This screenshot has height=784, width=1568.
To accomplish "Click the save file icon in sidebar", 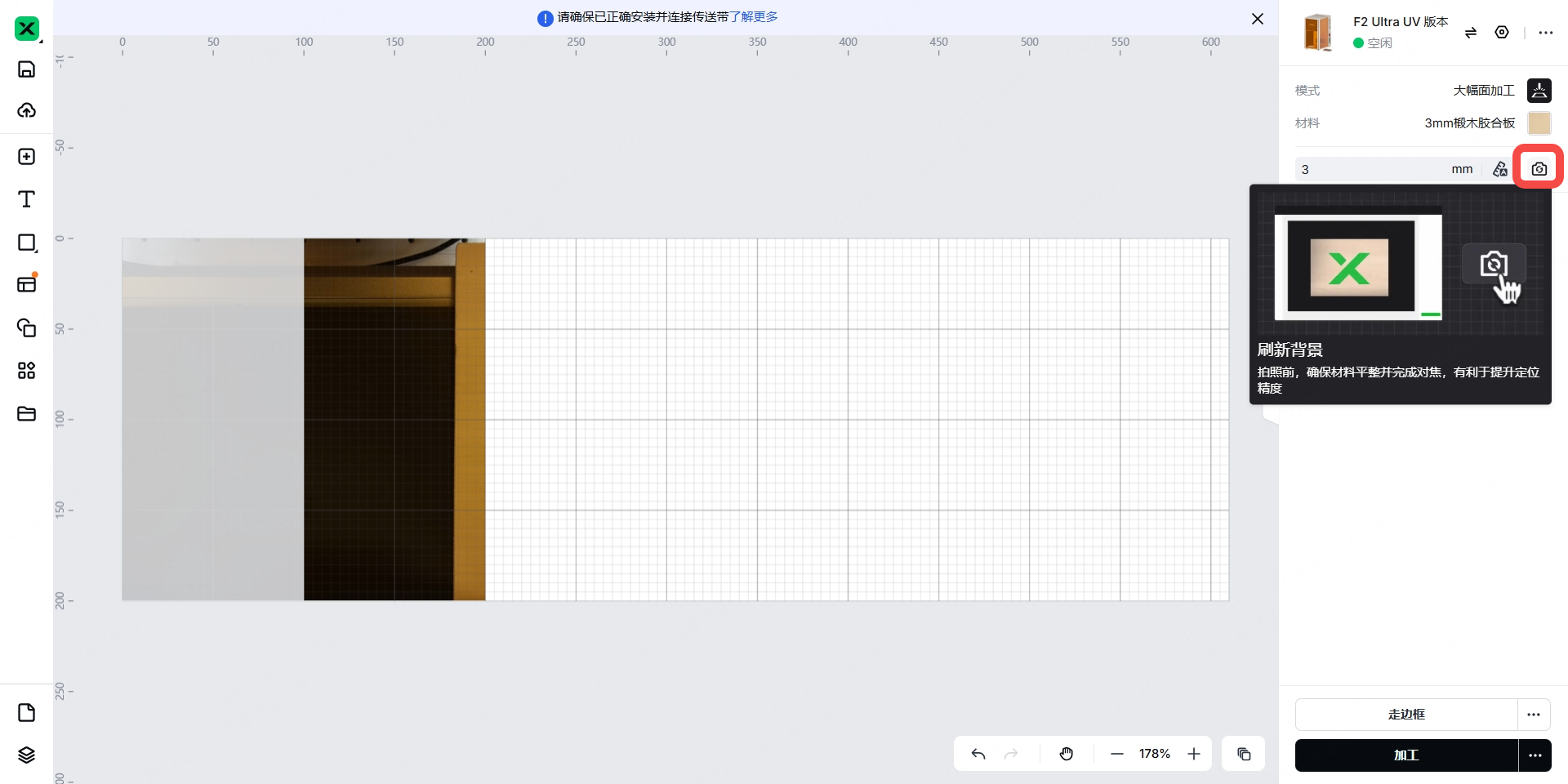I will click(26, 69).
